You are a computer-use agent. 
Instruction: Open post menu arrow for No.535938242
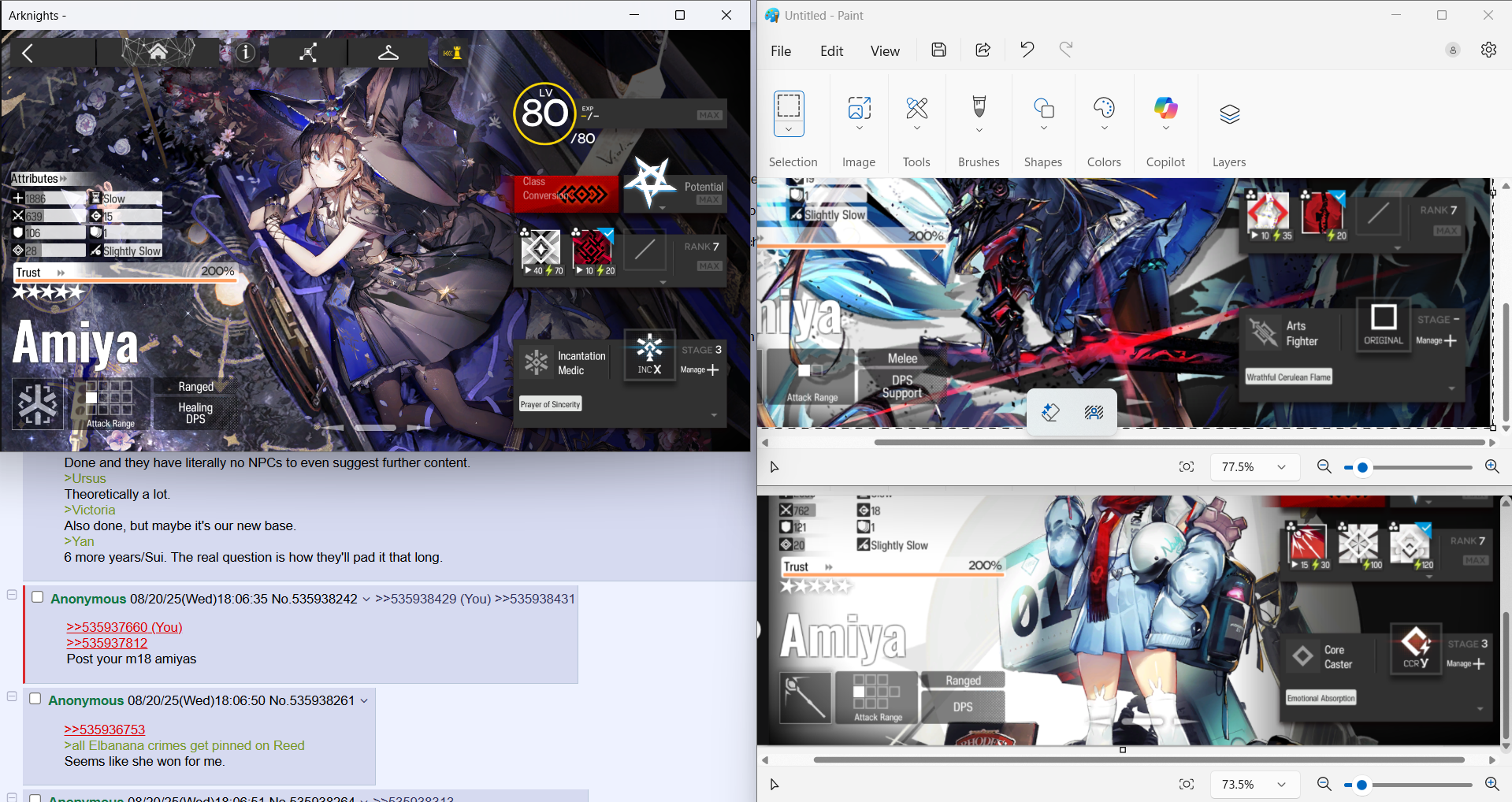(366, 600)
